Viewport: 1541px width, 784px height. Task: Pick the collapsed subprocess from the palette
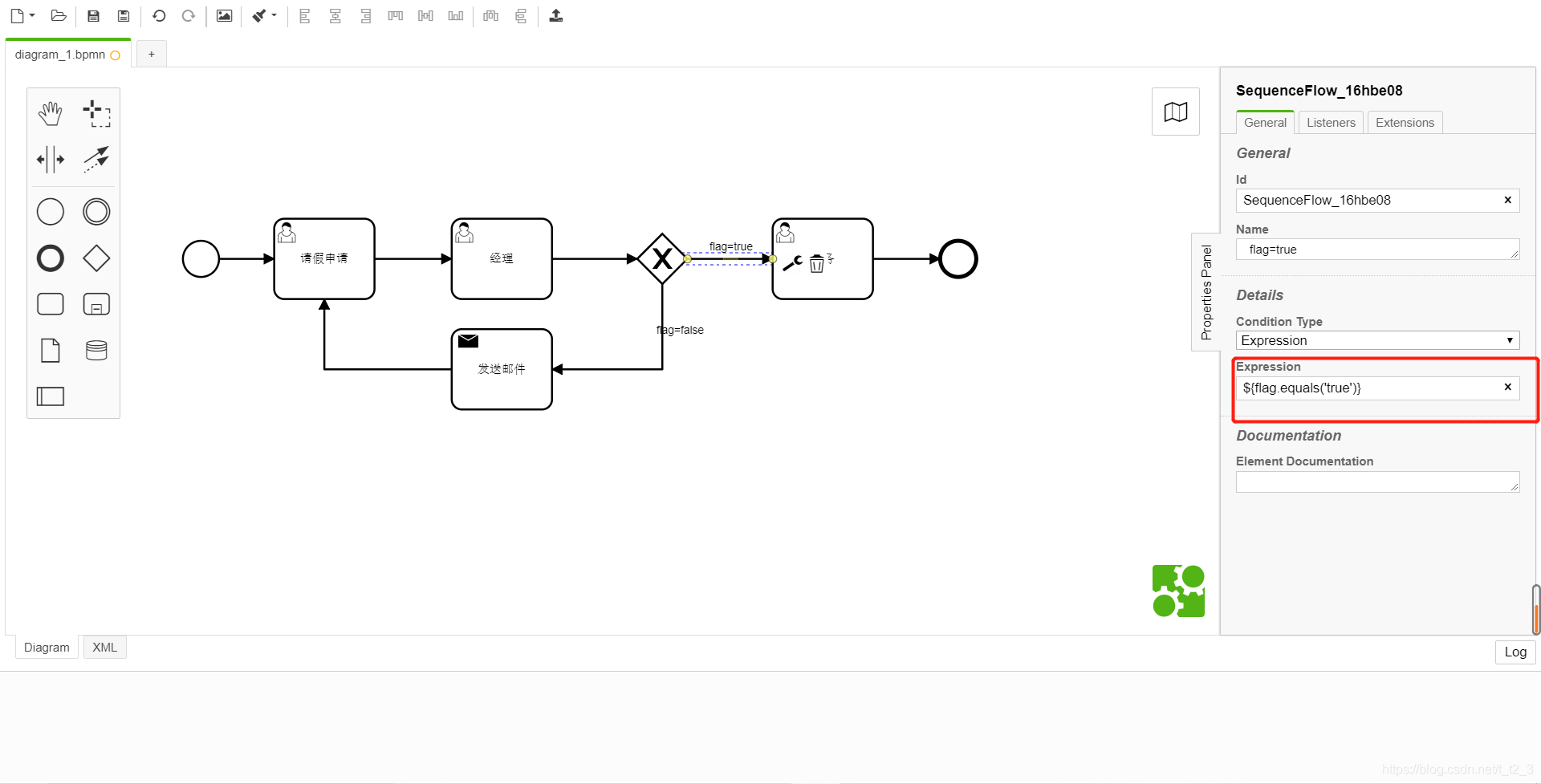[x=96, y=304]
